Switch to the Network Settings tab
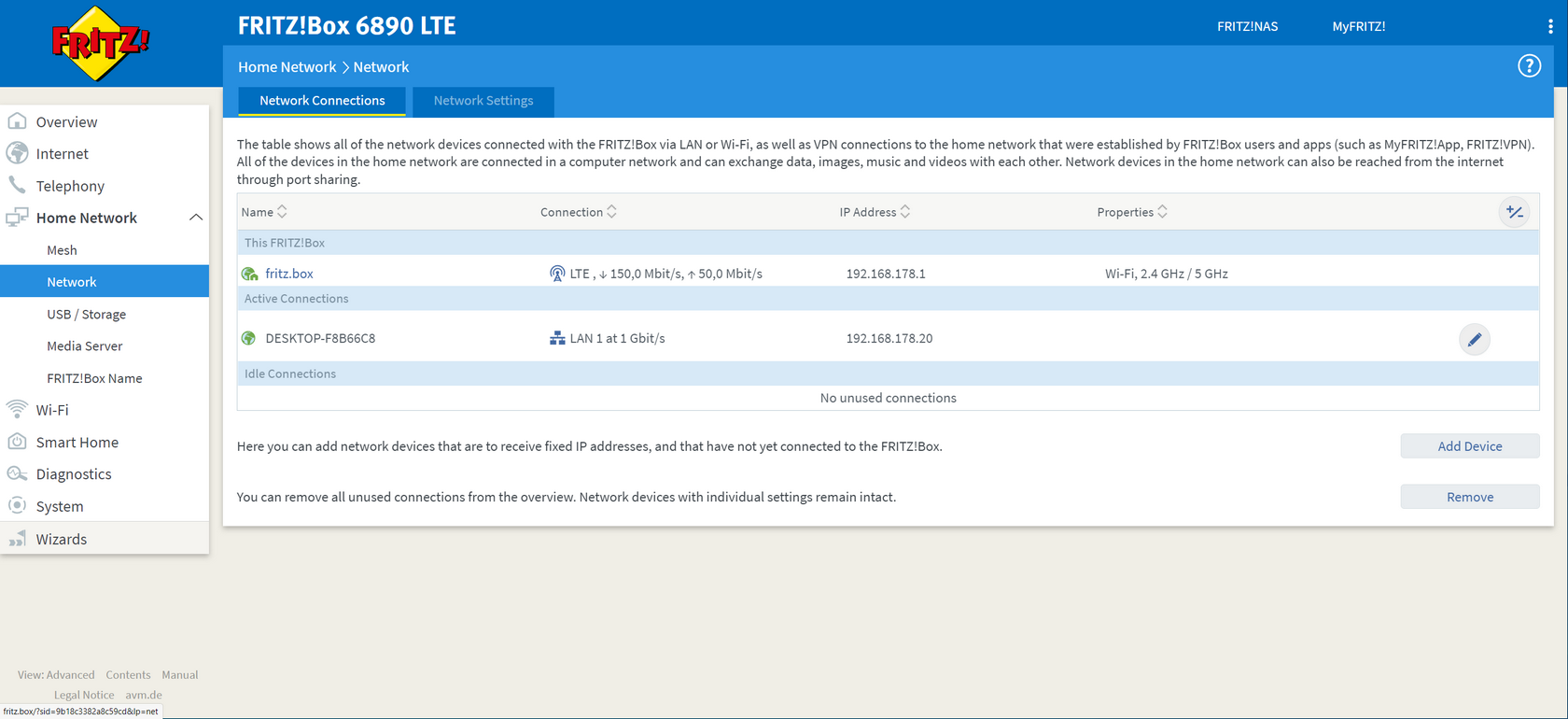The width and height of the screenshot is (1568, 719). coord(483,101)
